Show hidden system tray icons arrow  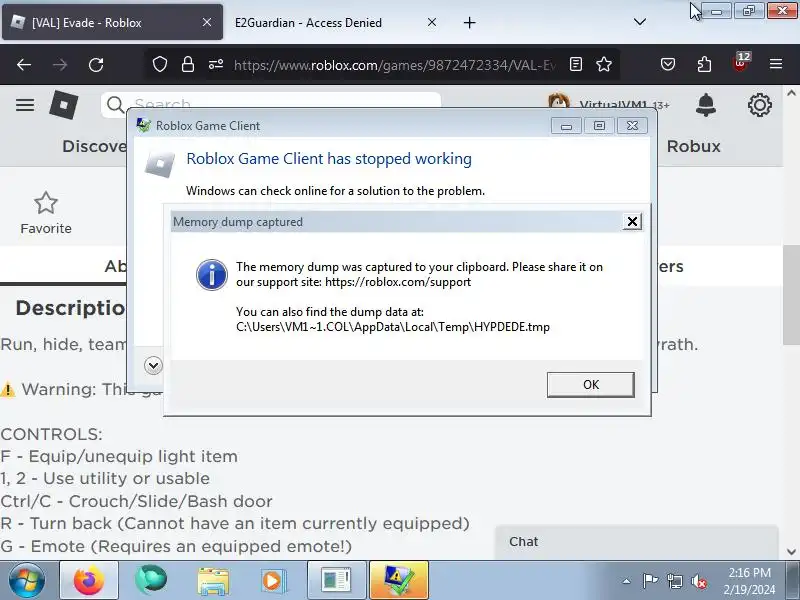tap(627, 581)
